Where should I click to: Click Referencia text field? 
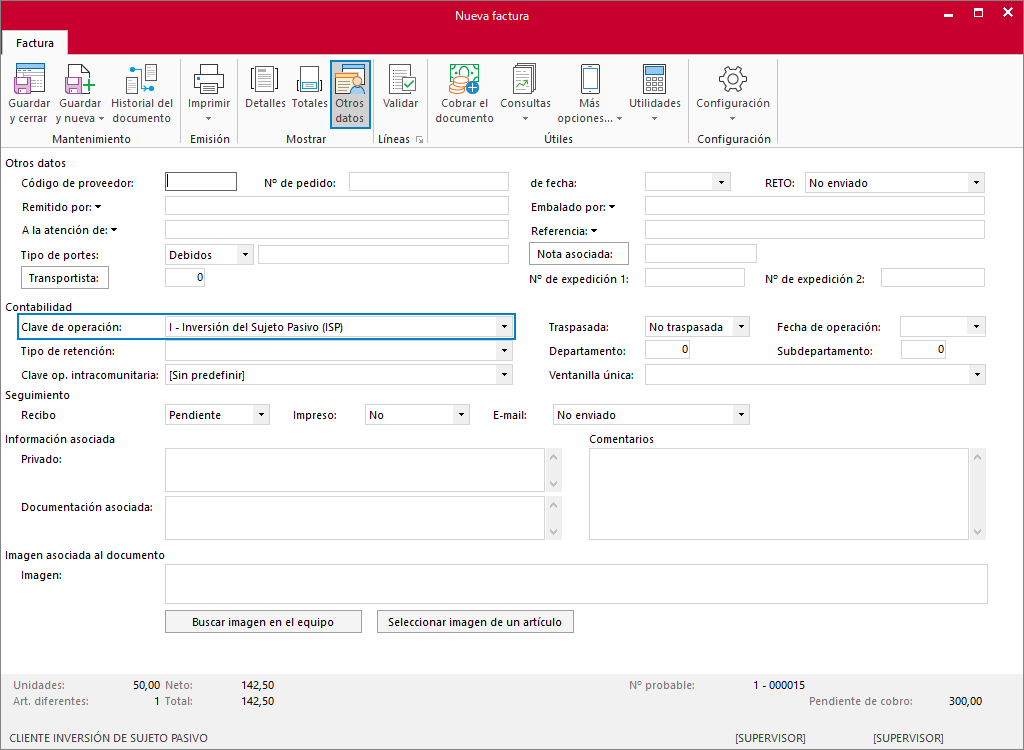pos(814,229)
